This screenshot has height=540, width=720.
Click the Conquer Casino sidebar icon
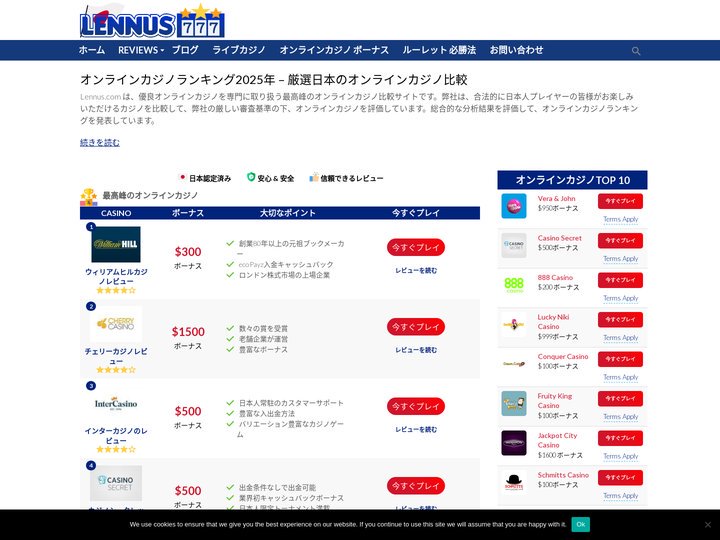(x=514, y=364)
